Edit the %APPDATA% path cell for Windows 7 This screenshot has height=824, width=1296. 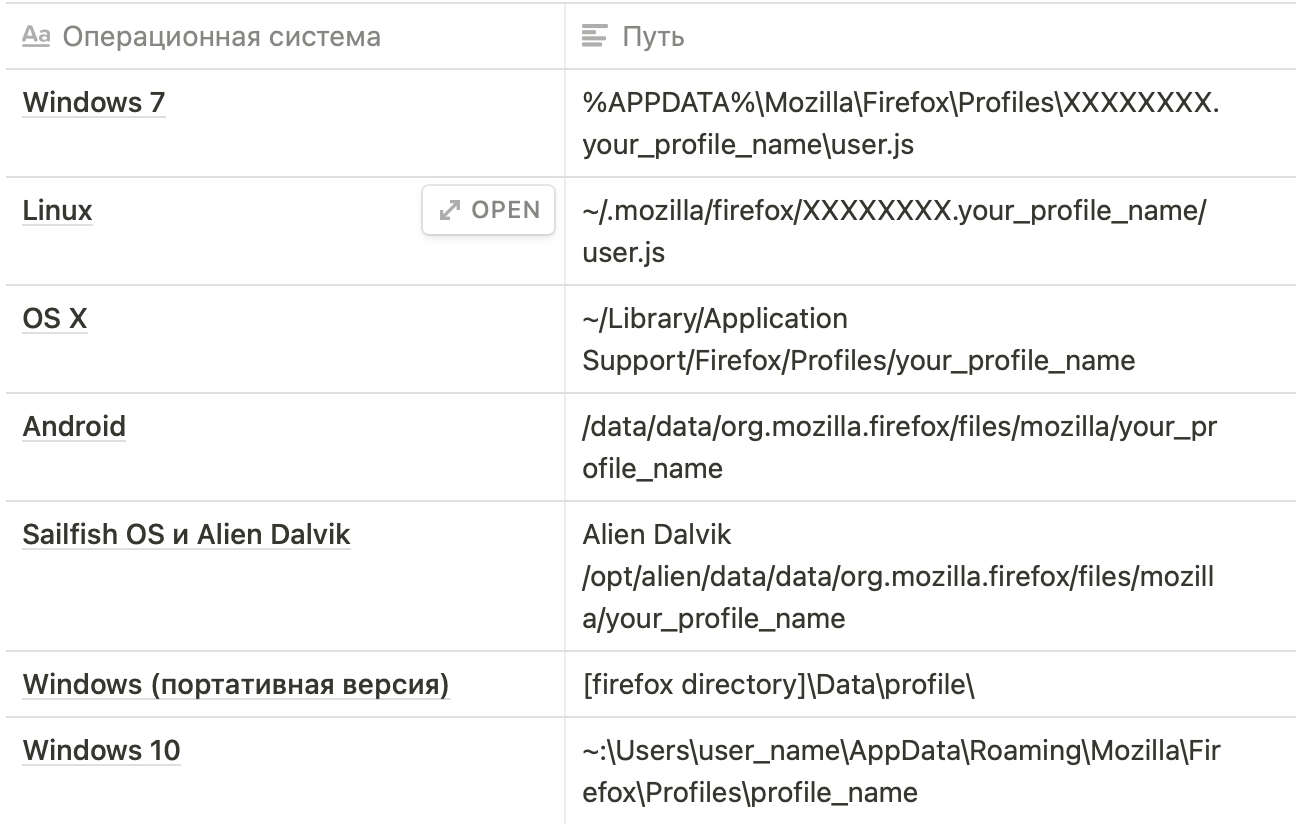pos(900,124)
